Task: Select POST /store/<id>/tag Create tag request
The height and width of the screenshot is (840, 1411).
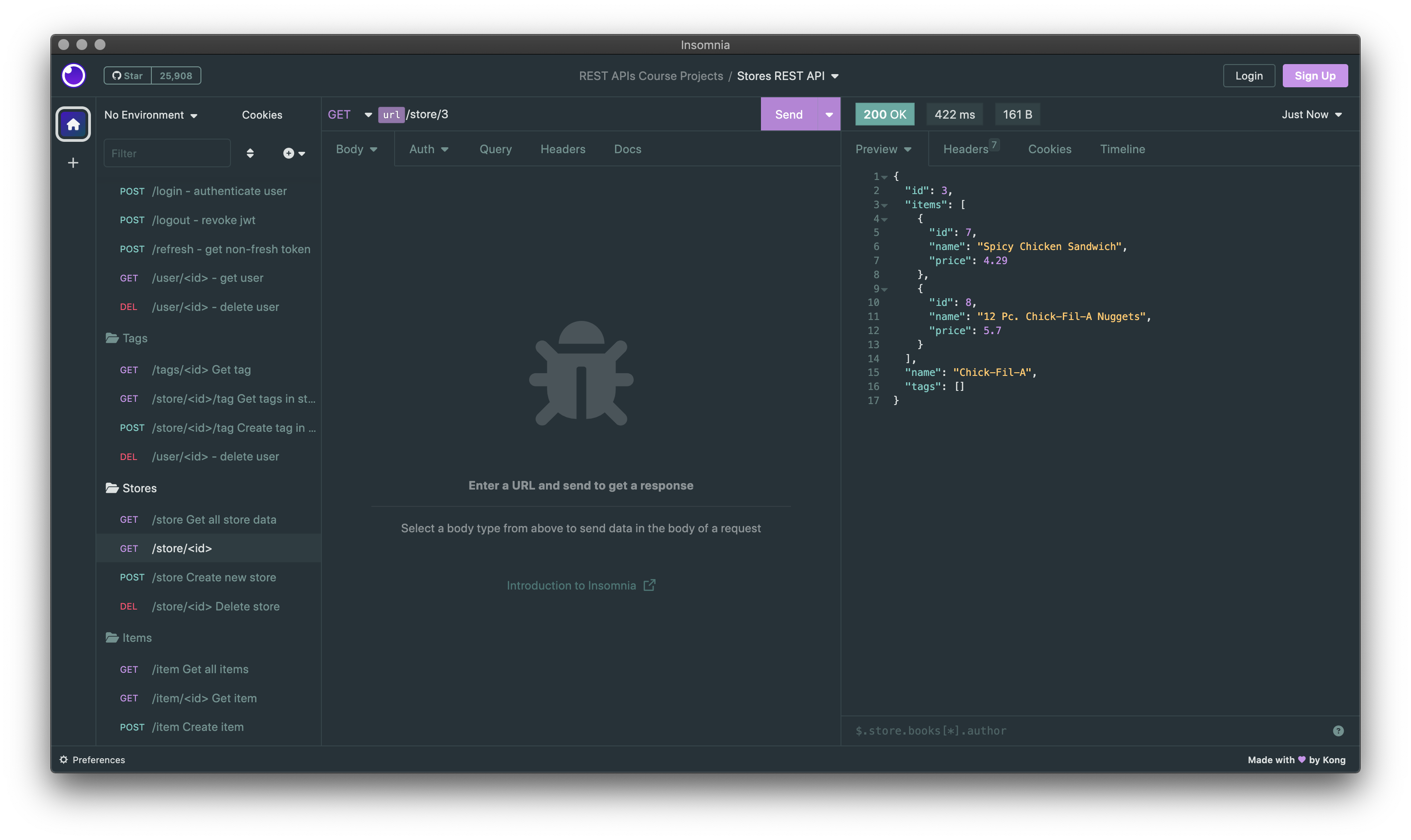Action: coord(209,427)
